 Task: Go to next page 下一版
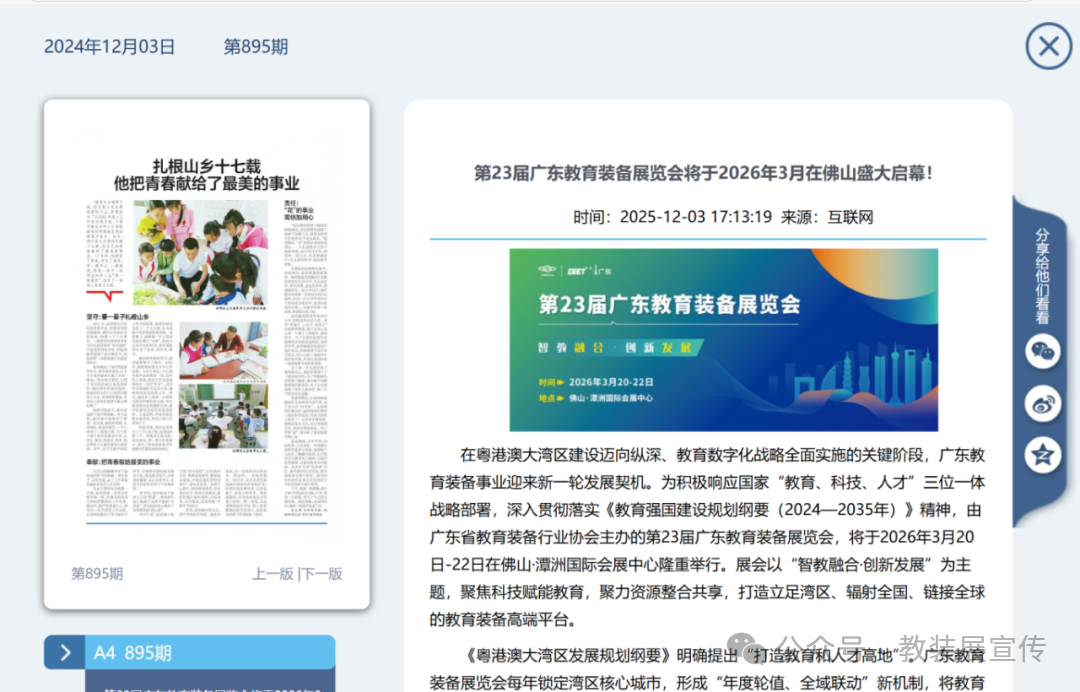(x=322, y=573)
